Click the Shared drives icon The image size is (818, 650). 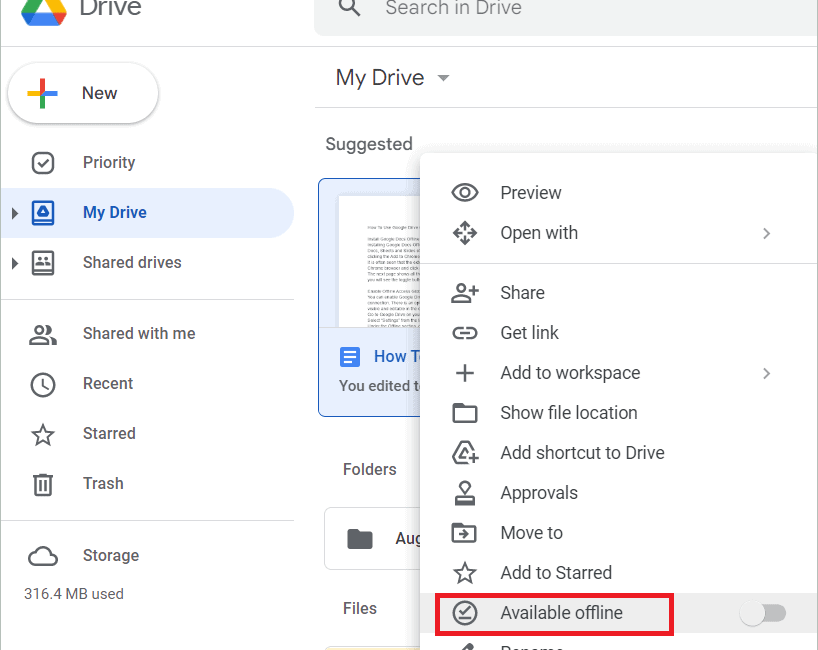click(43, 263)
